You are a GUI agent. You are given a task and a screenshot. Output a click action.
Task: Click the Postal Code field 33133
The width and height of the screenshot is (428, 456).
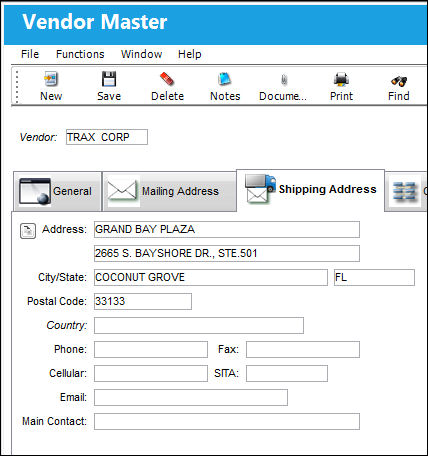[x=143, y=301]
